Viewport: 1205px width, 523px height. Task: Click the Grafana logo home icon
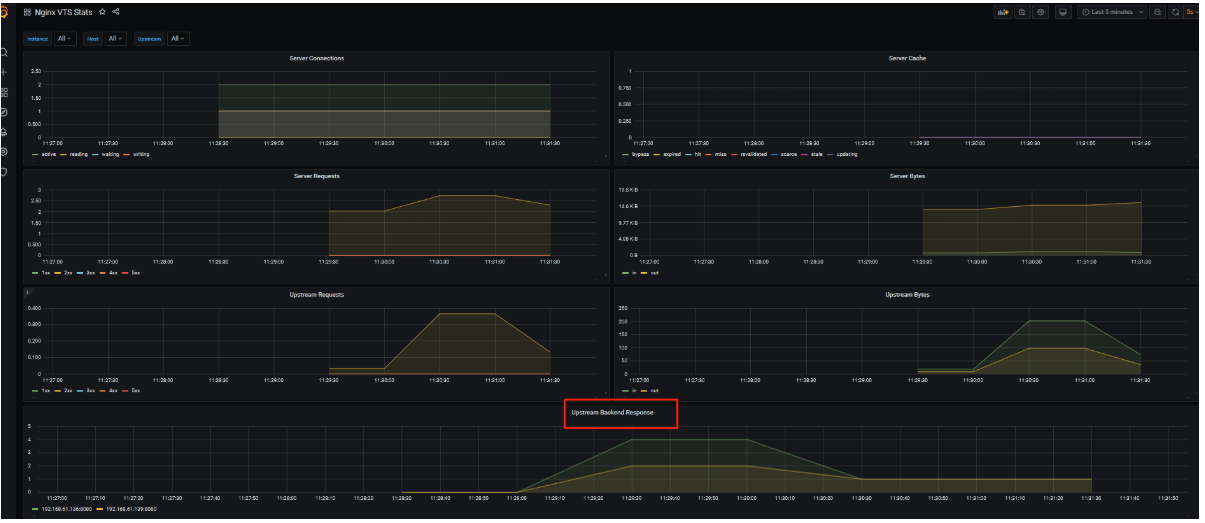coord(5,12)
